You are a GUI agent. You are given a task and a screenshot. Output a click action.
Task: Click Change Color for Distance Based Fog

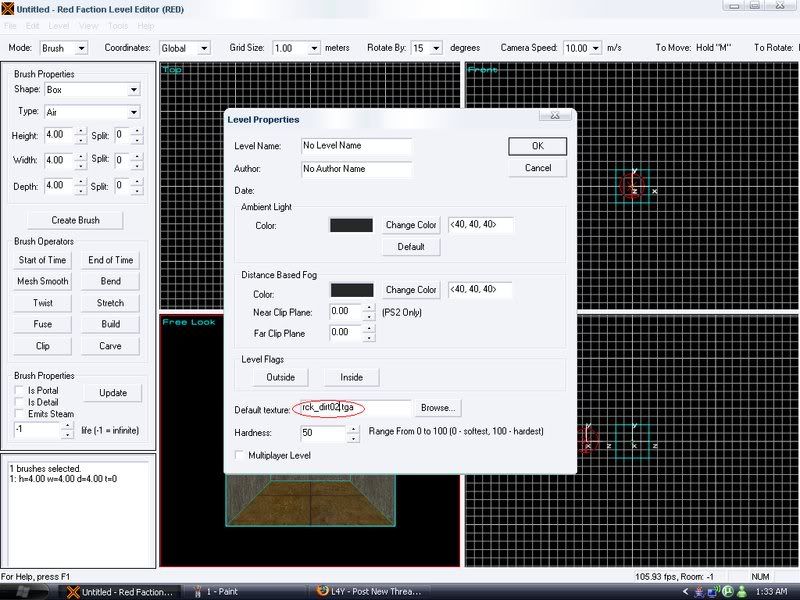click(411, 290)
